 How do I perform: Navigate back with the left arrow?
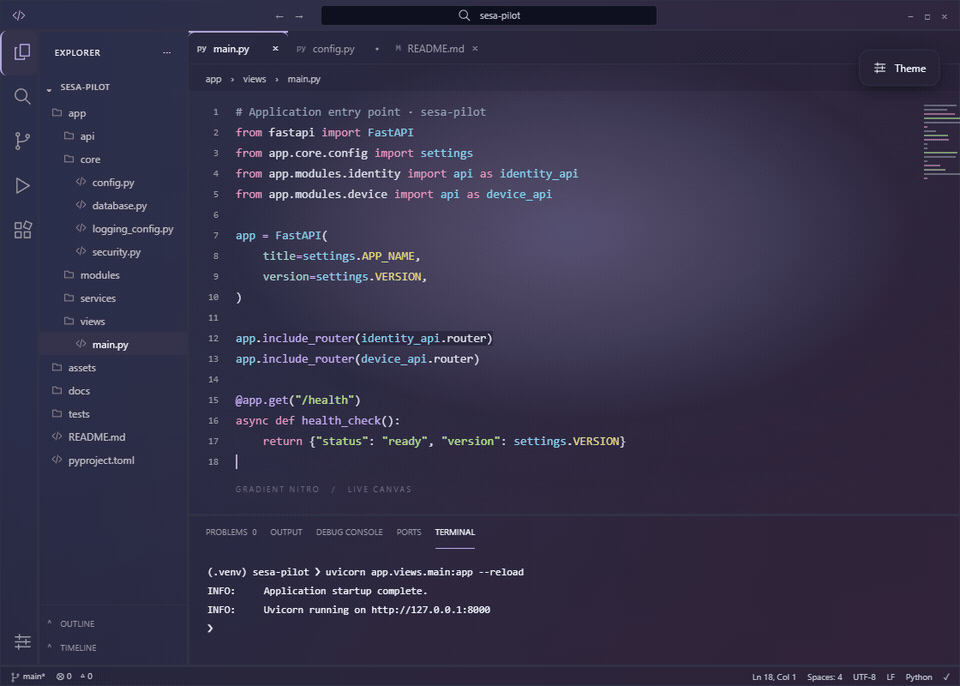[279, 17]
